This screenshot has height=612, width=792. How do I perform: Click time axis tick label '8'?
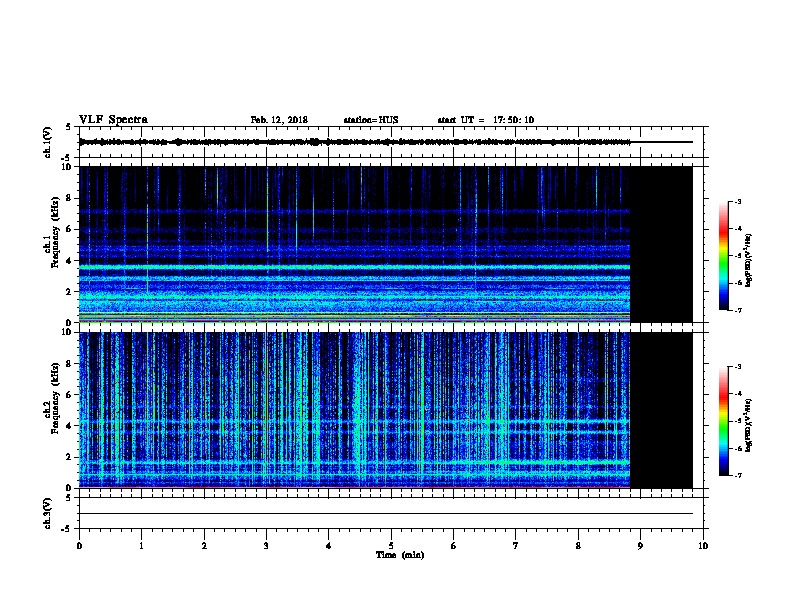(578, 545)
